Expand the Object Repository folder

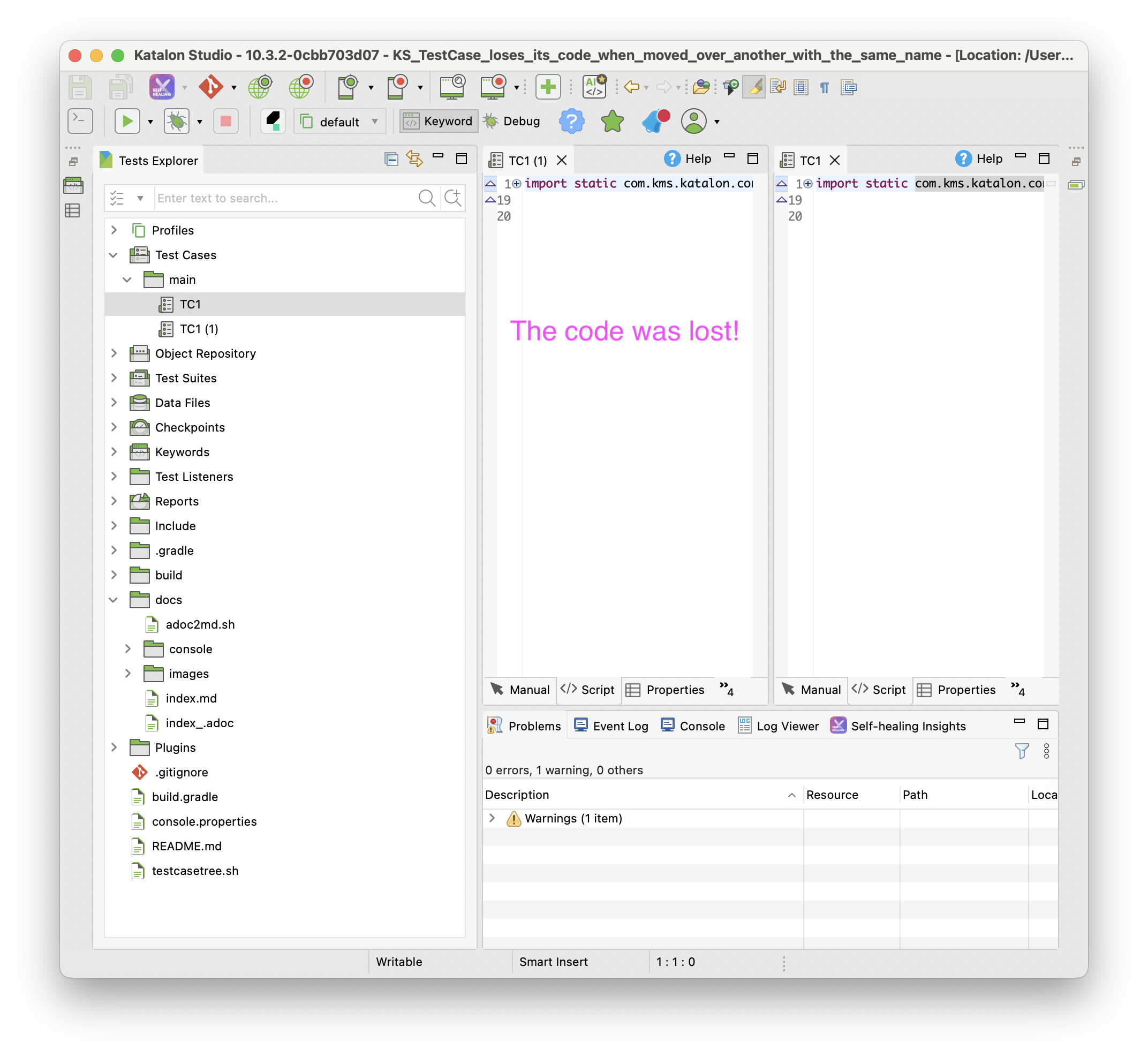click(x=114, y=353)
